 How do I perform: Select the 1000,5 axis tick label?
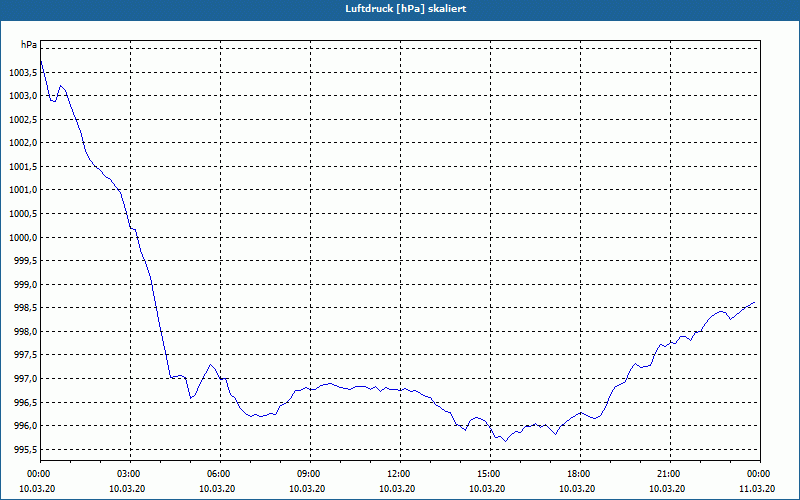point(23,214)
